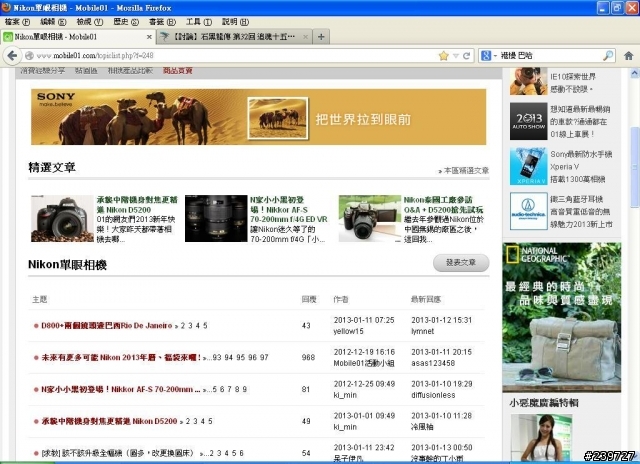
Task: Open thread D800+兩個鏡頭遊巴西Rio De Janeiro
Action: (107, 325)
